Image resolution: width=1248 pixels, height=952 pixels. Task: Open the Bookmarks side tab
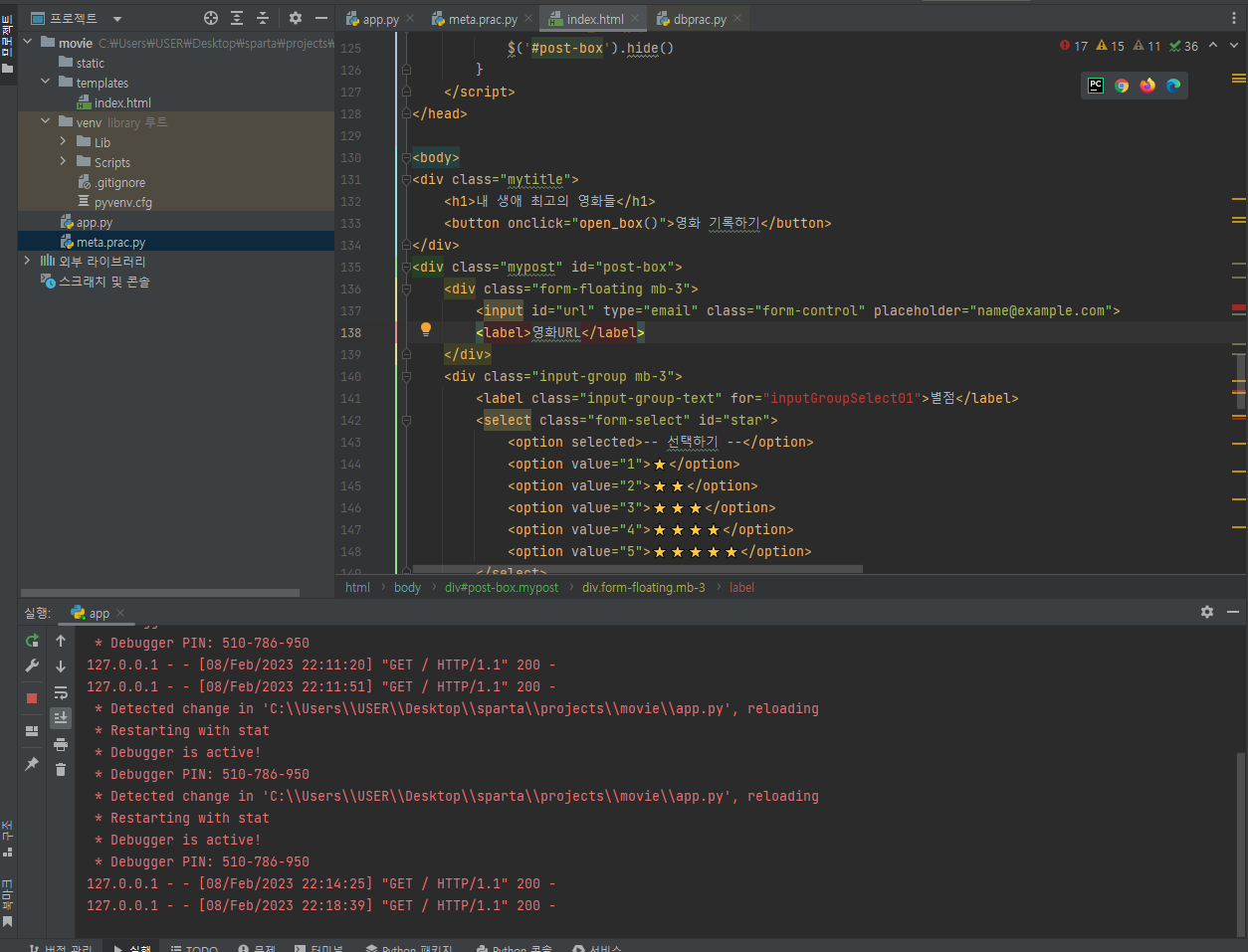tap(7, 903)
